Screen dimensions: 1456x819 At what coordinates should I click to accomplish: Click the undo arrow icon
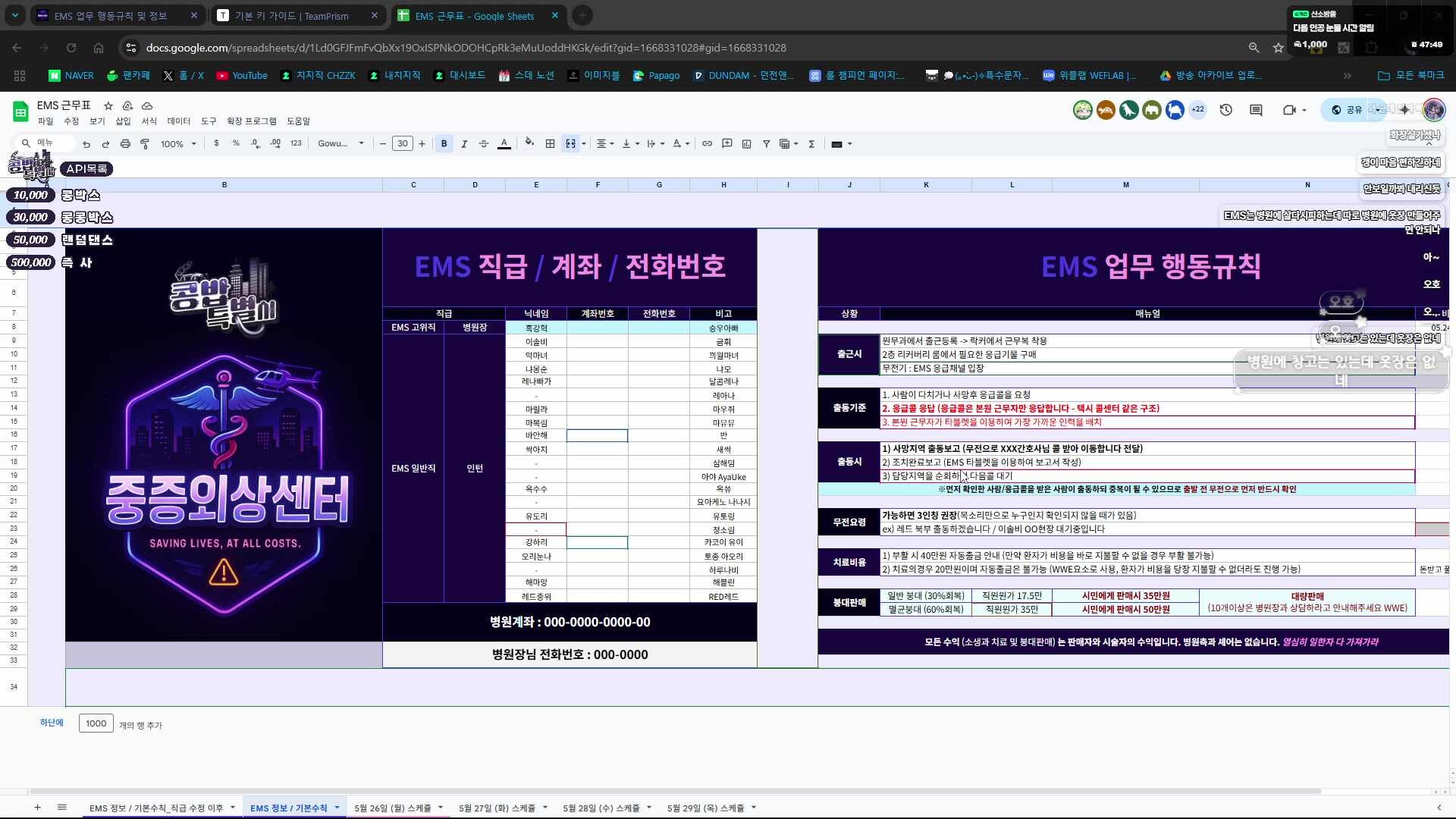[86, 144]
